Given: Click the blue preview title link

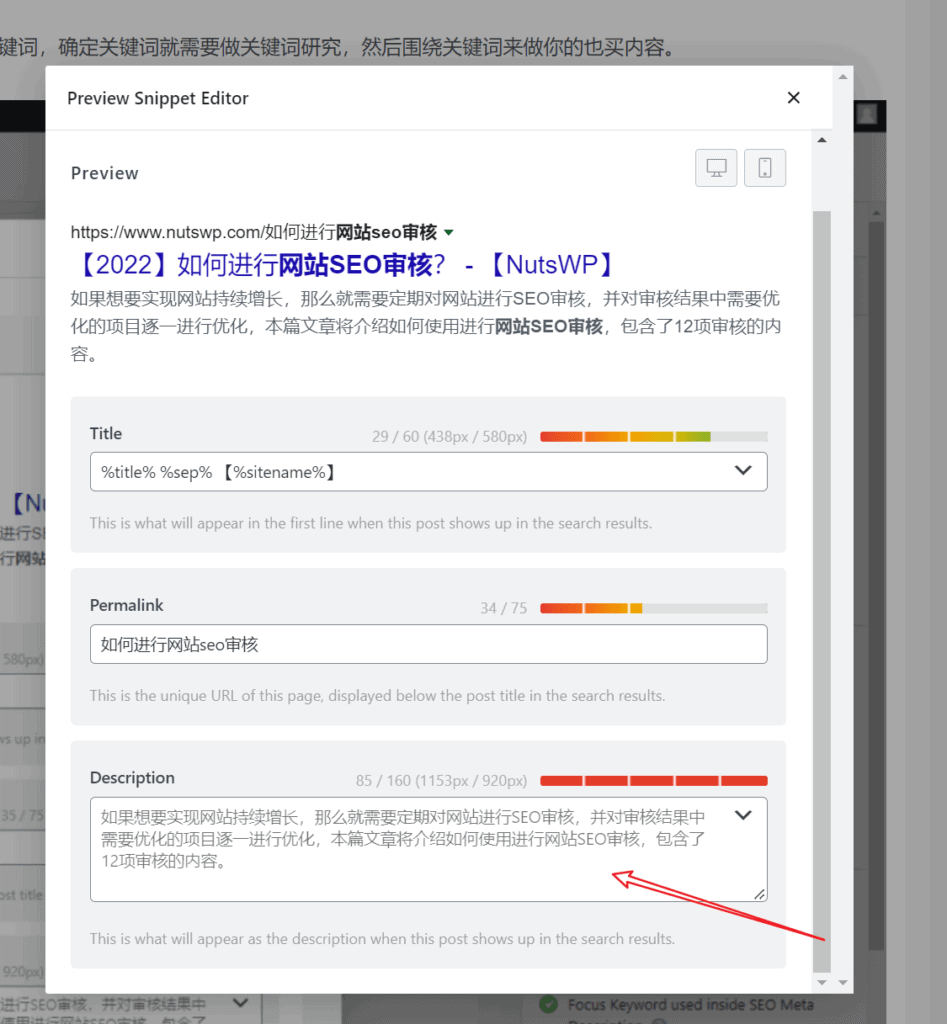Looking at the screenshot, I should (345, 265).
